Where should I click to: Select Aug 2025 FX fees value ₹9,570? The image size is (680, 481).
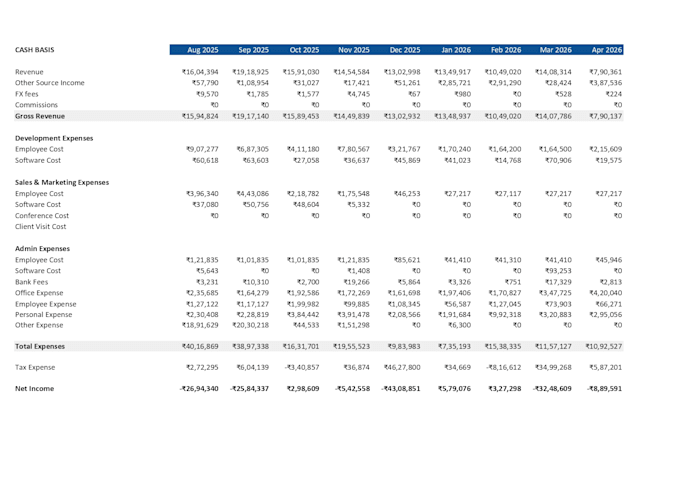[x=207, y=94]
